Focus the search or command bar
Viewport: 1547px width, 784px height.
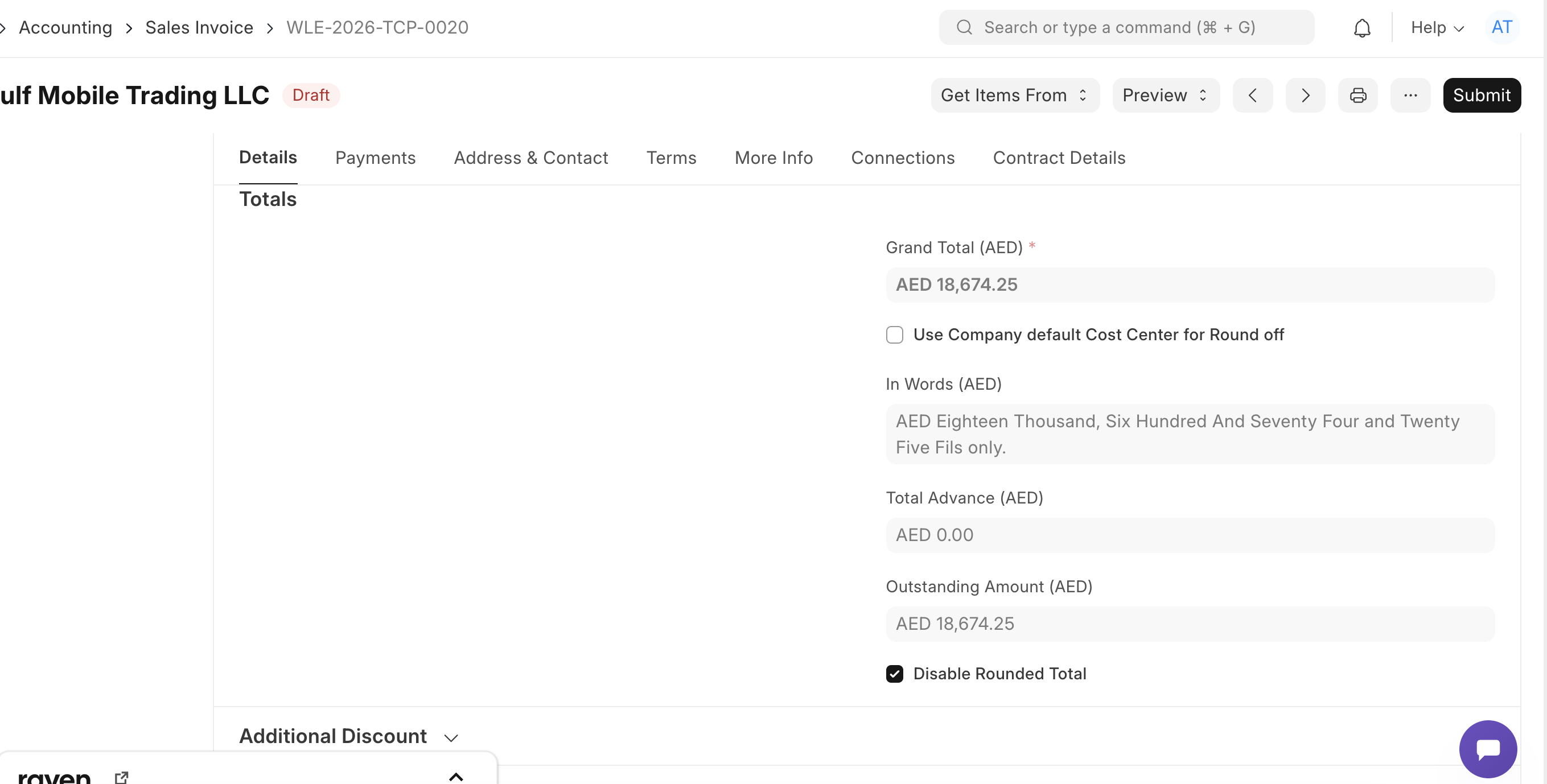tap(1126, 28)
